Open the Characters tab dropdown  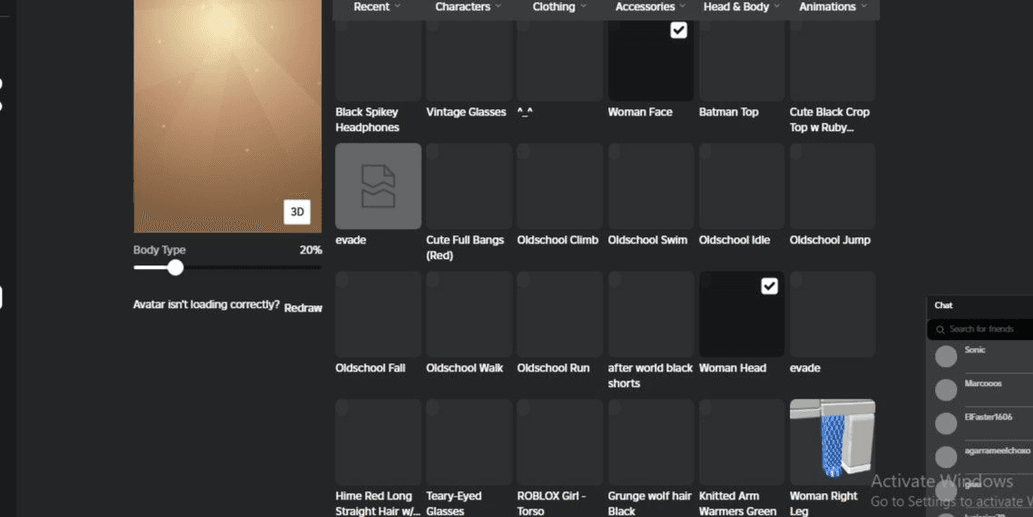click(468, 7)
